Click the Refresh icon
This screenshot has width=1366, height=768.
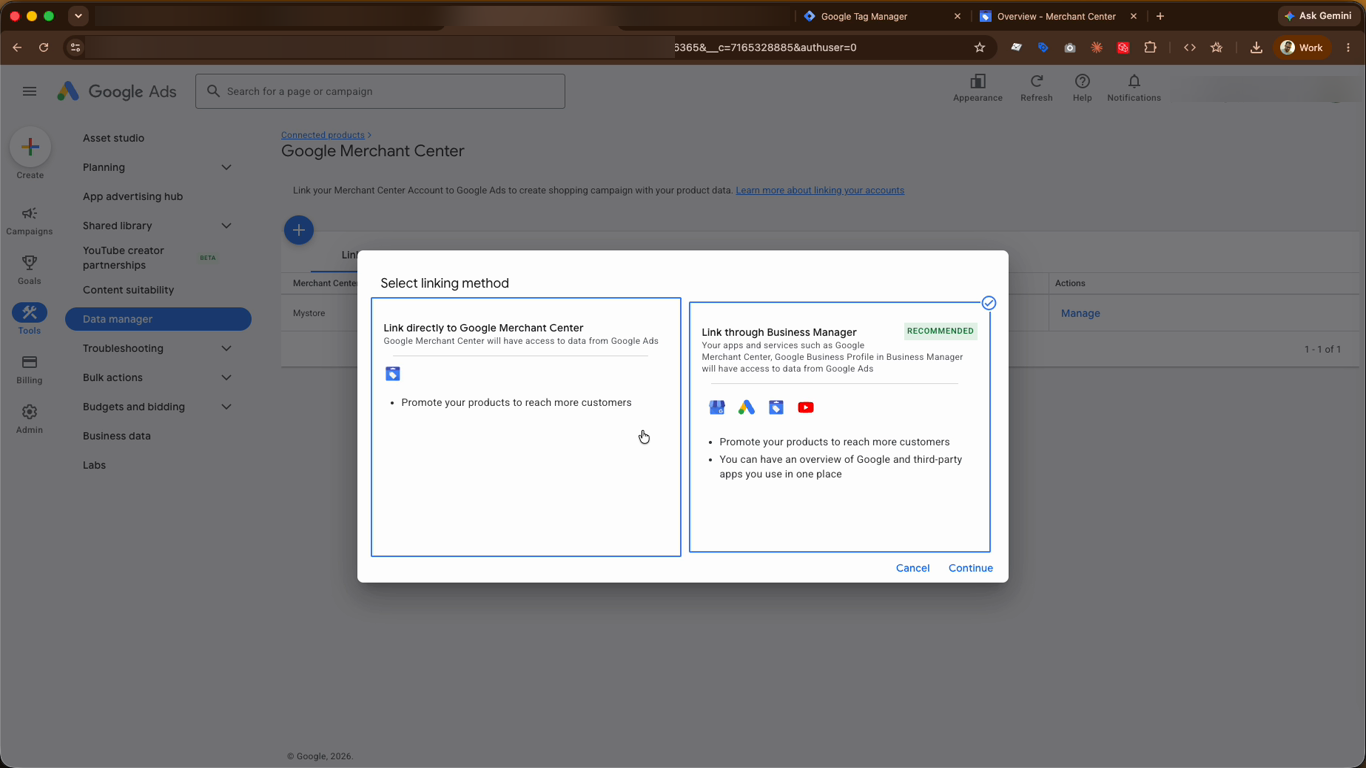tap(1036, 82)
